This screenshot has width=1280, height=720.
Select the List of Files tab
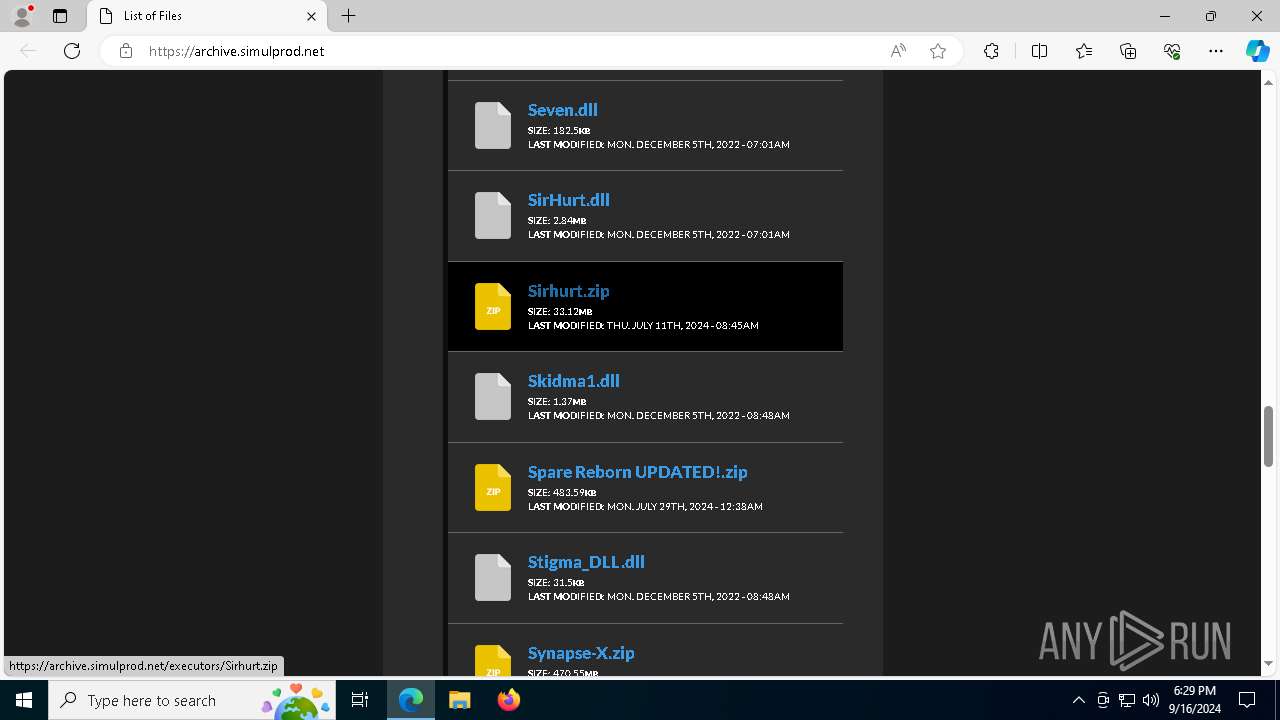(207, 16)
